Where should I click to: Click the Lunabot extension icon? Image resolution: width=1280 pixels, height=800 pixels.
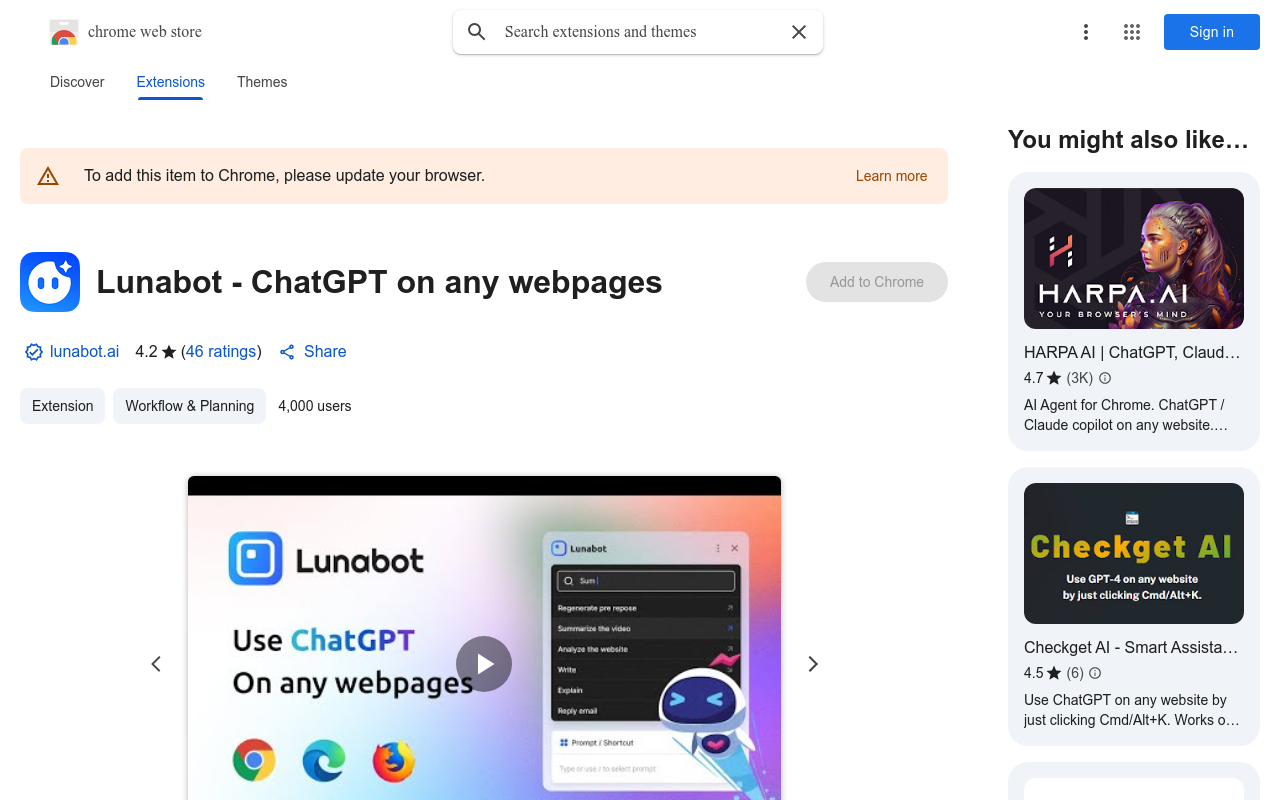click(50, 282)
